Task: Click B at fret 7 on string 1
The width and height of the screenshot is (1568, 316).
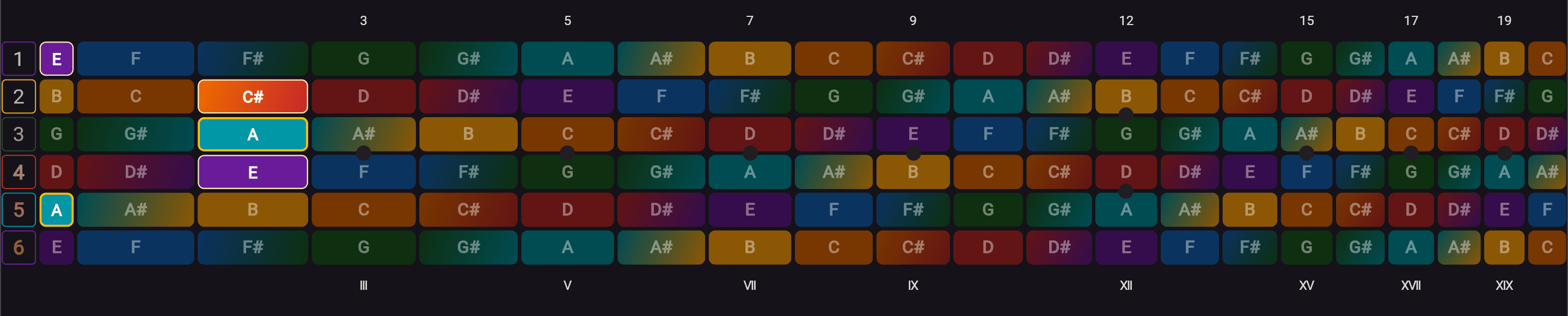Action: 750,59
